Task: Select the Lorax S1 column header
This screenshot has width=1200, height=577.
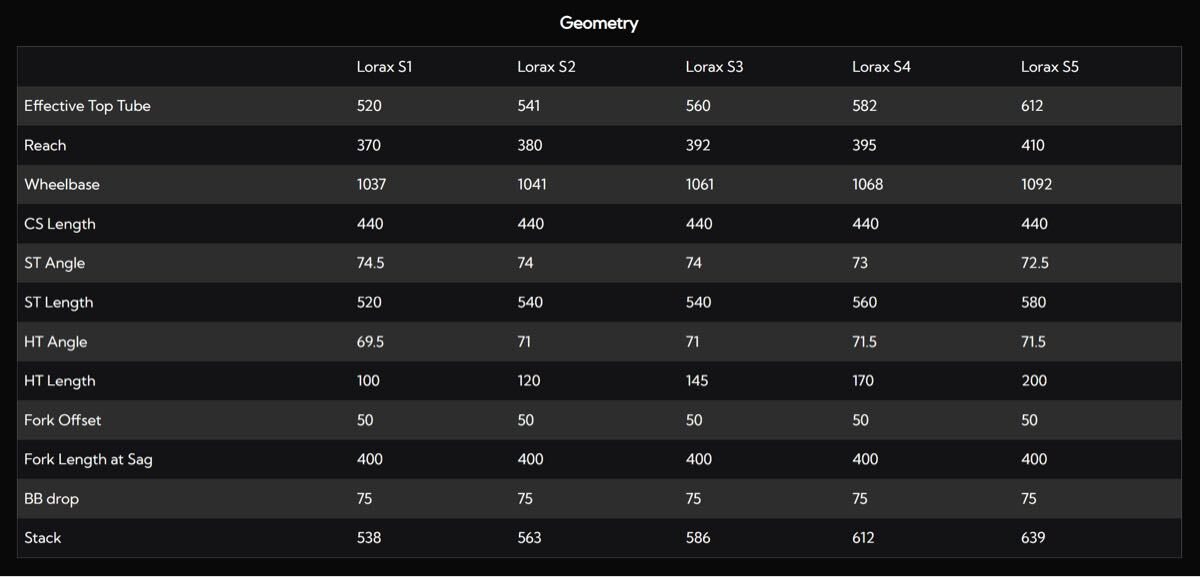Action: pos(384,67)
